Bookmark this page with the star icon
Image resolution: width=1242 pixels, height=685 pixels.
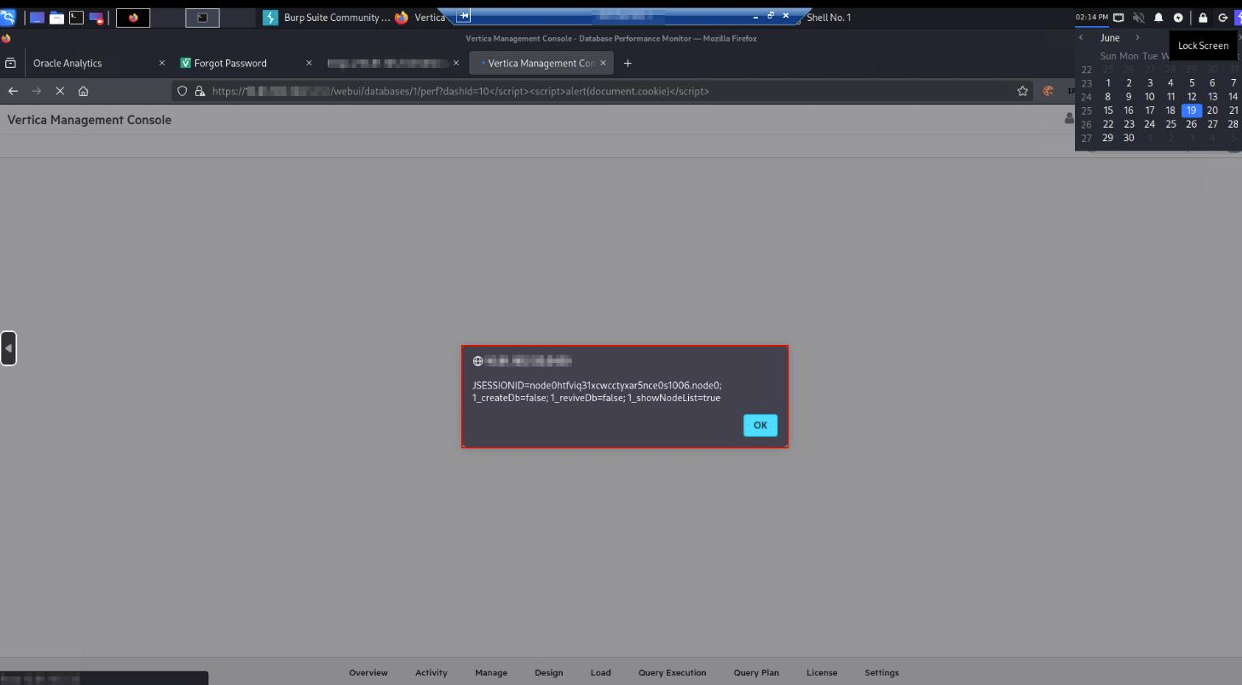[x=1022, y=91]
